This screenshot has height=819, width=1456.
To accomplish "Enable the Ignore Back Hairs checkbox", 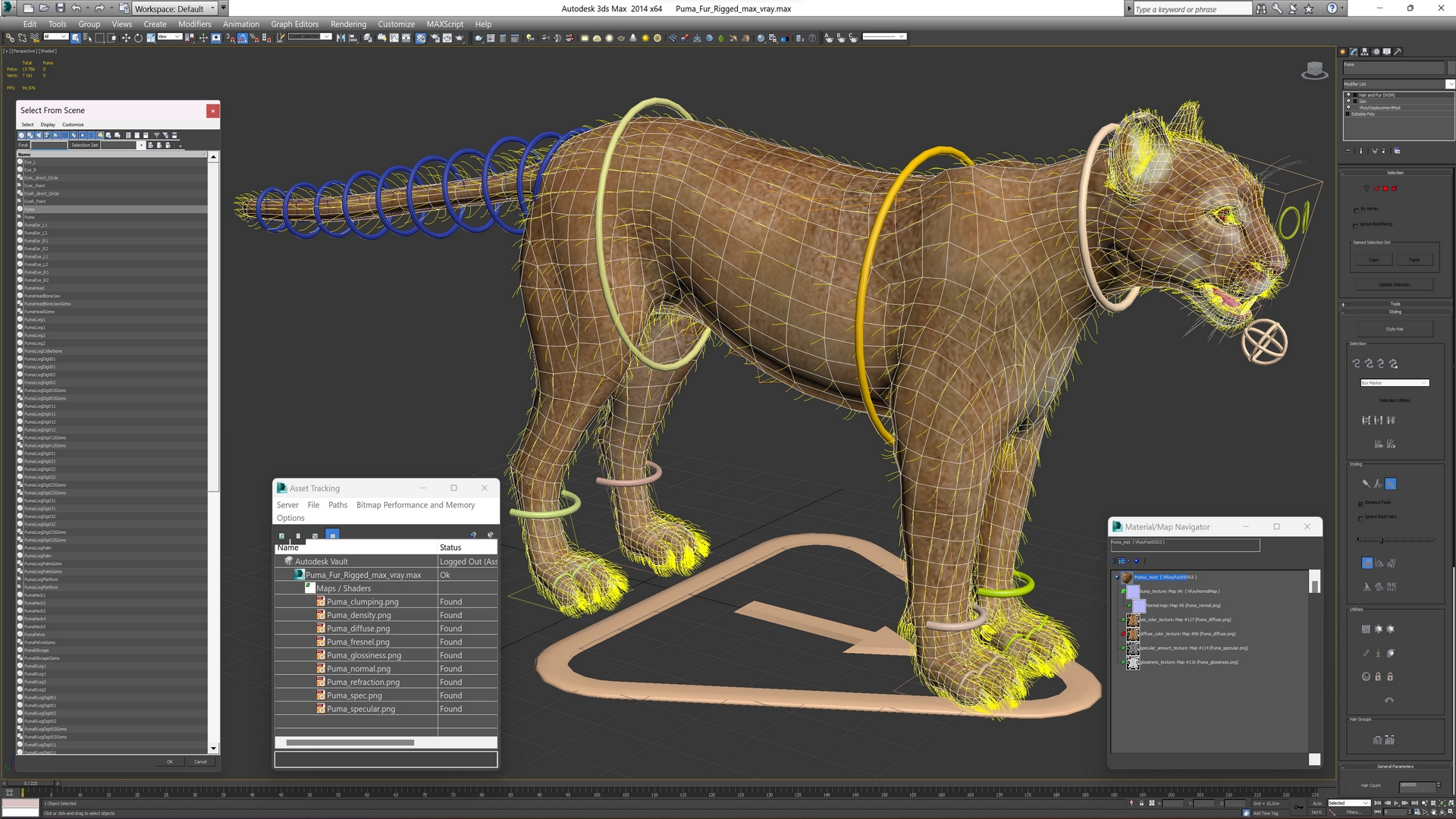I will pos(1360,519).
